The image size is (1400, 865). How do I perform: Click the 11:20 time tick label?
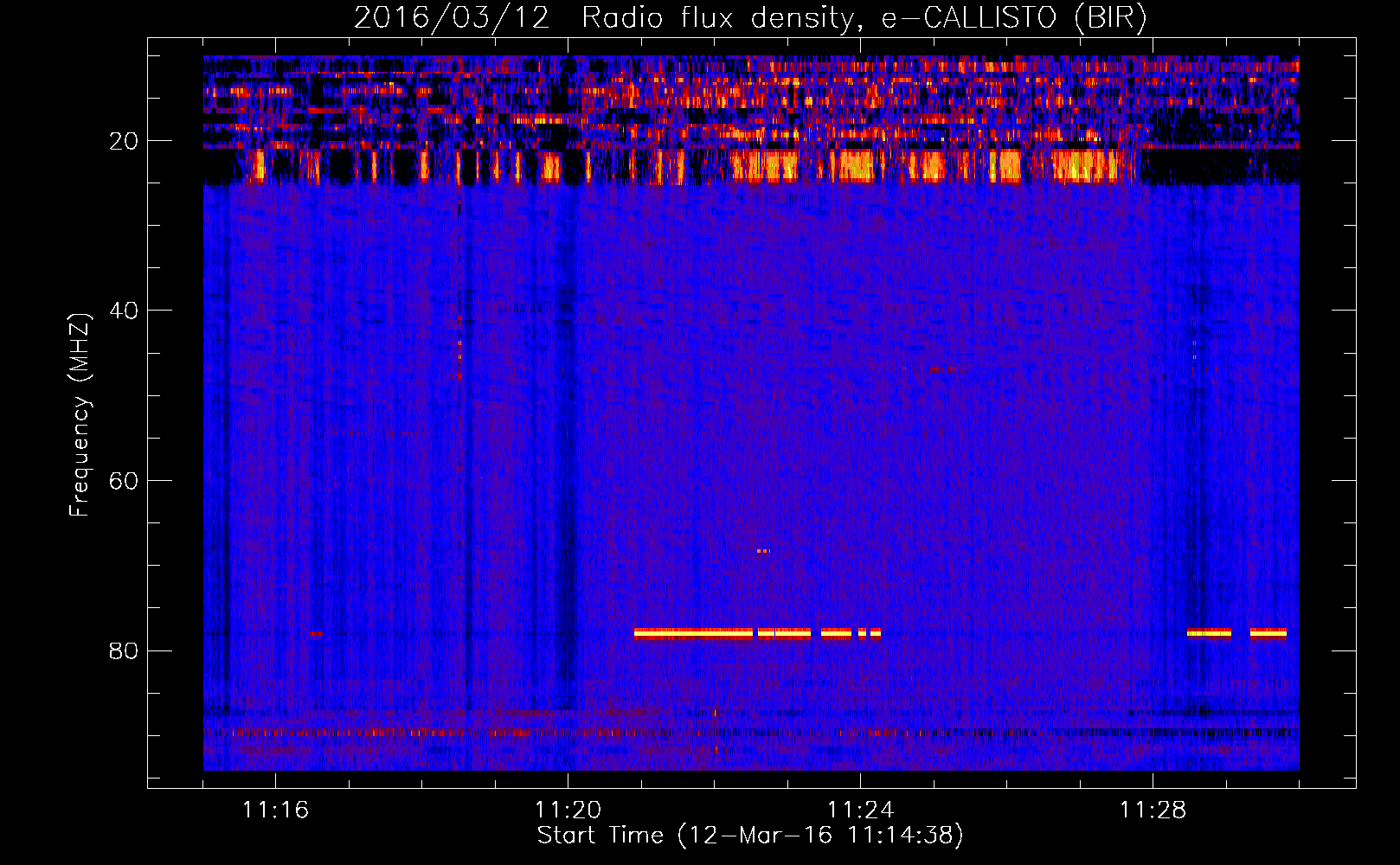[568, 811]
